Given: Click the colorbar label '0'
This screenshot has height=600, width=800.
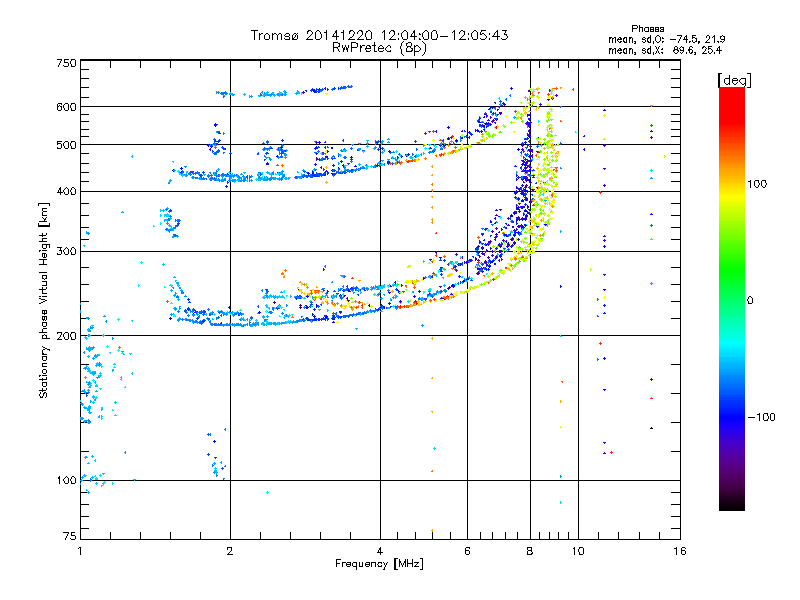Looking at the screenshot, I should pos(750,300).
